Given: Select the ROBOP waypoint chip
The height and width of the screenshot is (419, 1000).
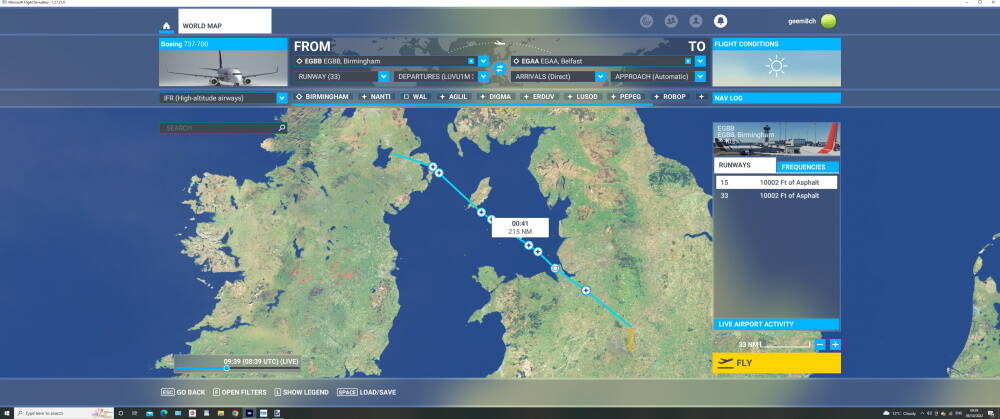Looking at the screenshot, I should (x=669, y=96).
